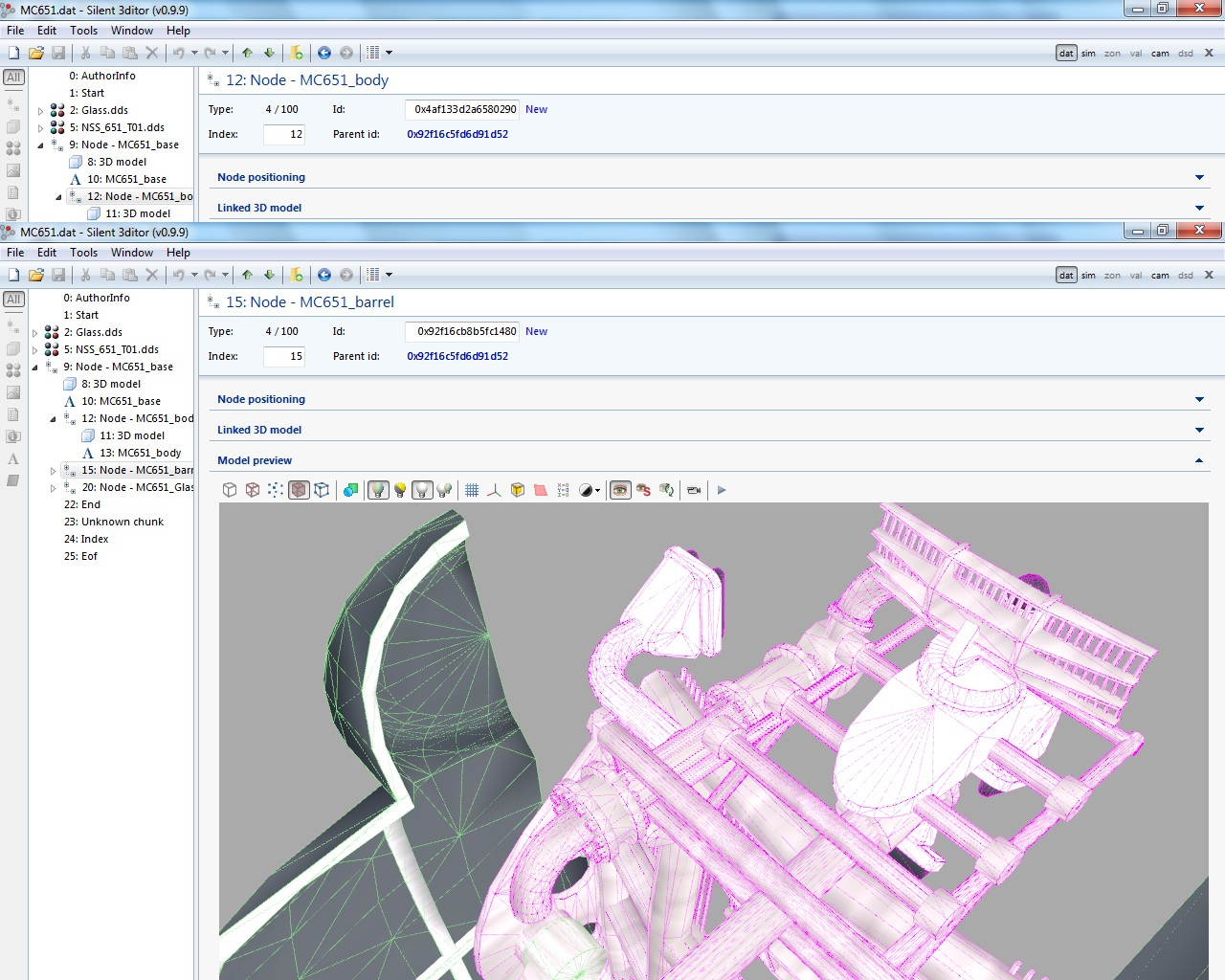Click the Index field showing 15
Viewport: 1225px width, 980px height.
[284, 356]
